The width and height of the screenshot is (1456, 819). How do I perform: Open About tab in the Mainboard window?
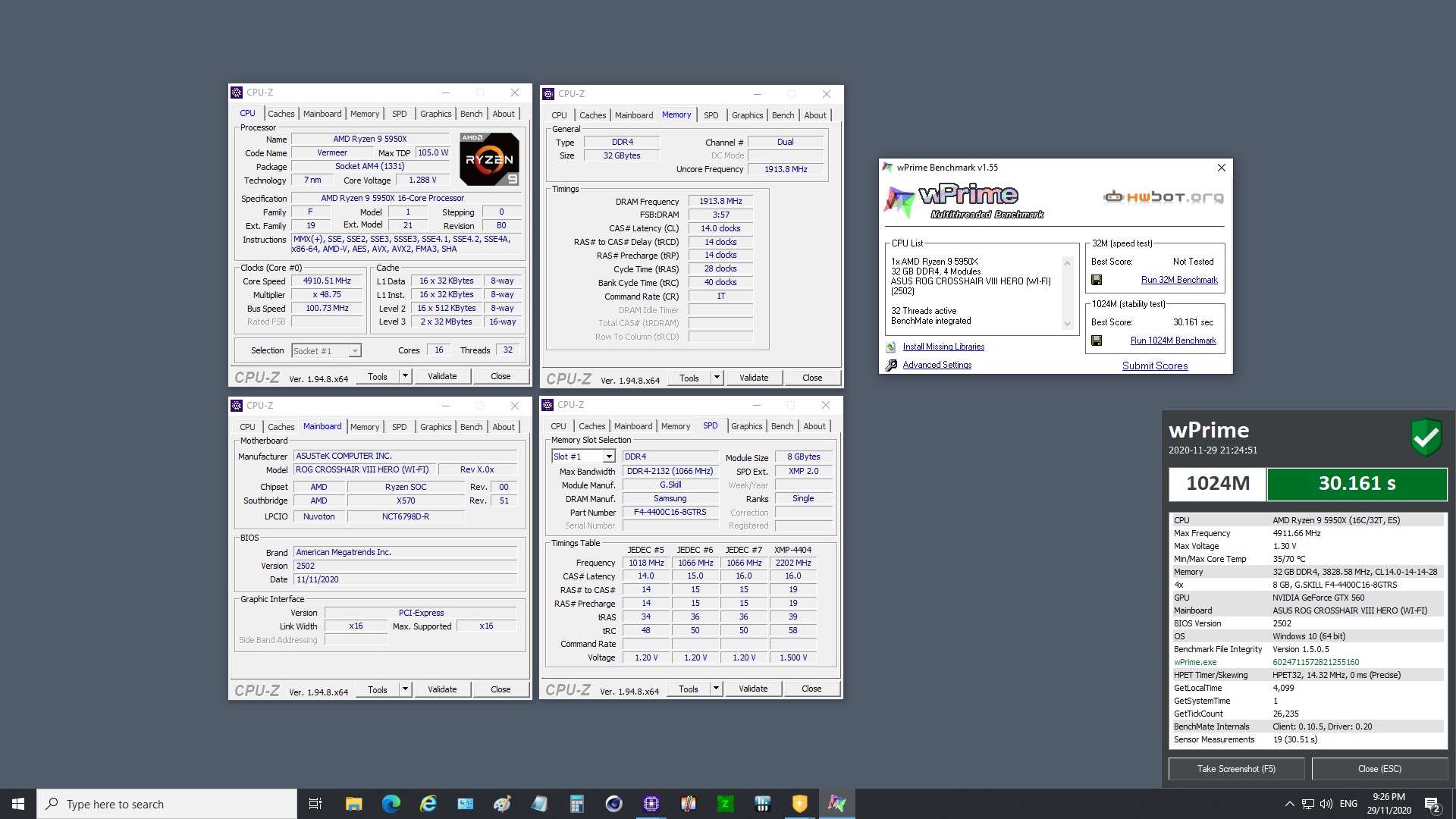pos(504,427)
